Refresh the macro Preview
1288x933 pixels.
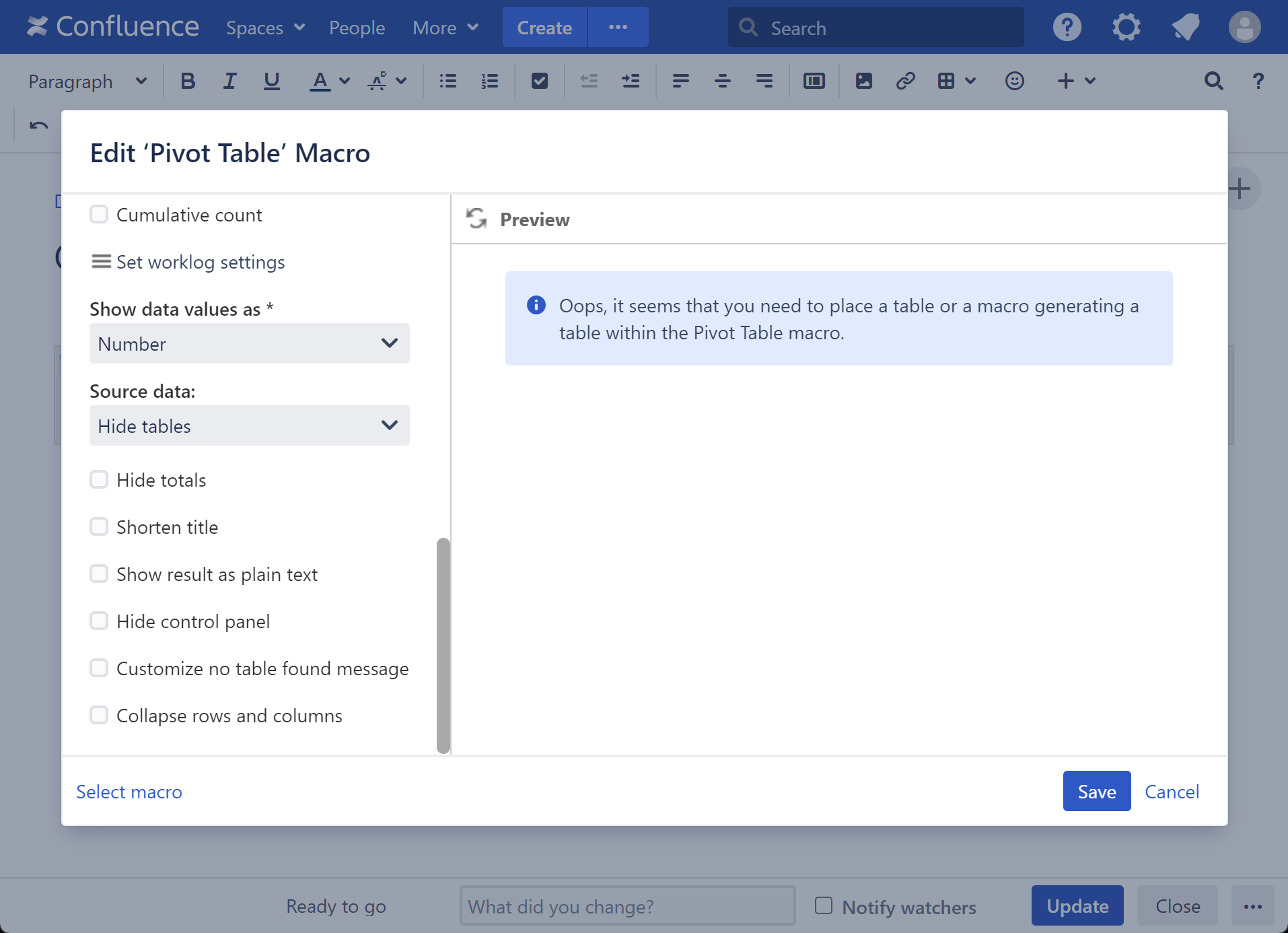[476, 219]
